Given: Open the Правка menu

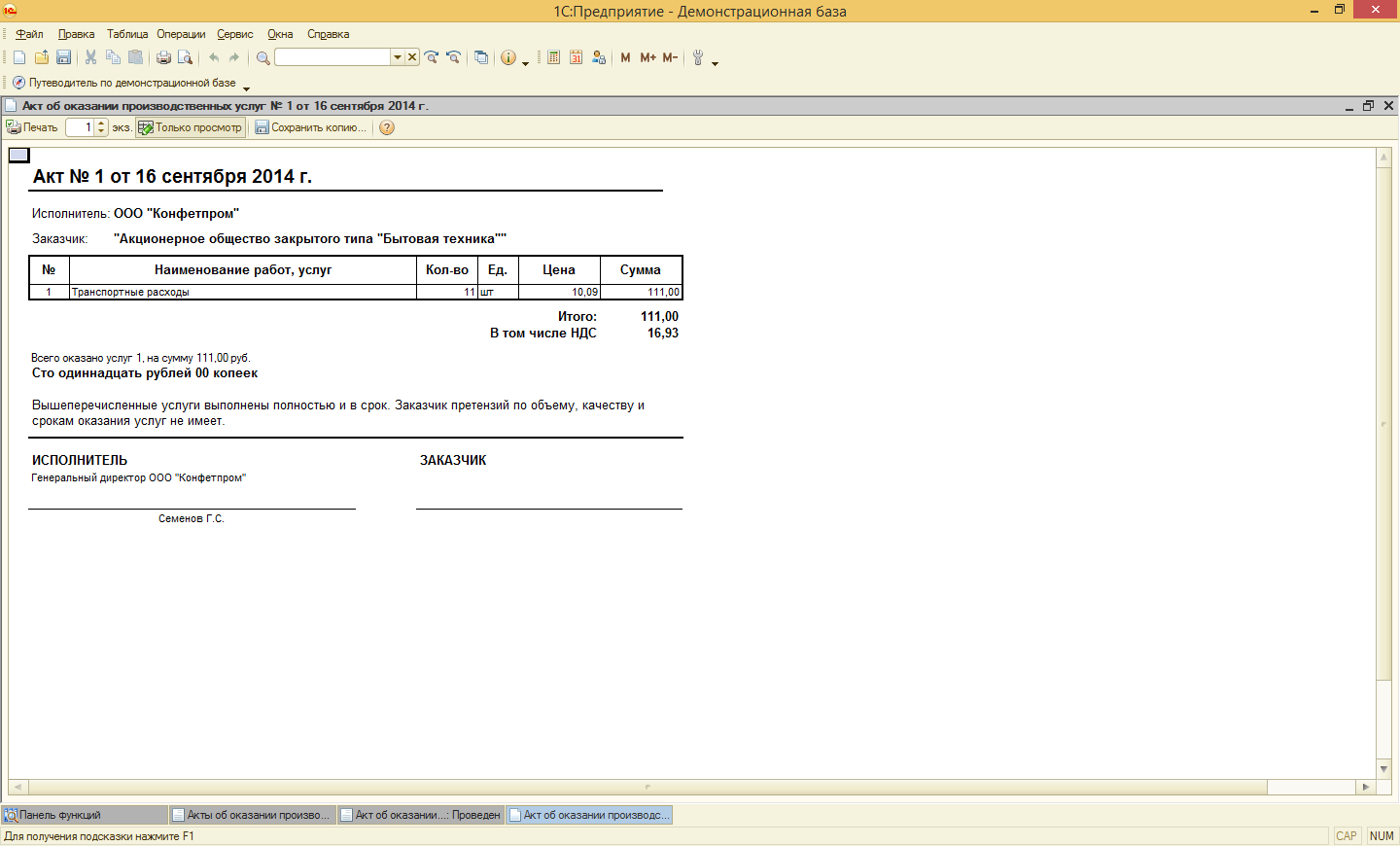Looking at the screenshot, I should click(x=76, y=34).
